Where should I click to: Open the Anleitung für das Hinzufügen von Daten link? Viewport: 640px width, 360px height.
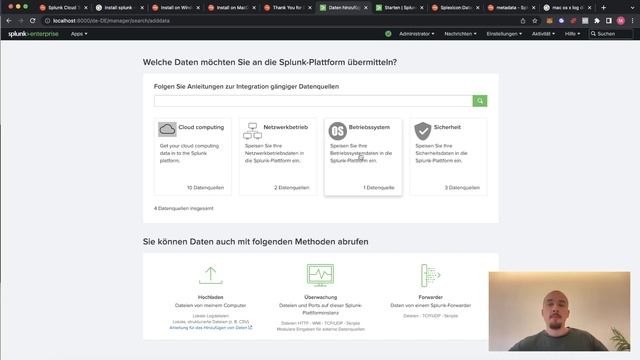pyautogui.click(x=211, y=328)
